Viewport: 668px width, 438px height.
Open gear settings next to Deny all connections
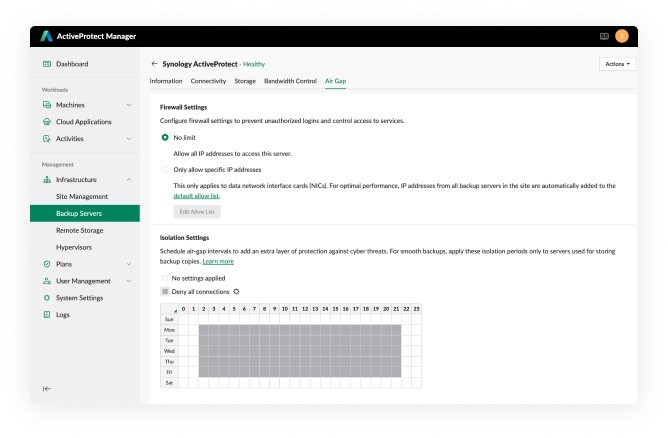point(236,292)
